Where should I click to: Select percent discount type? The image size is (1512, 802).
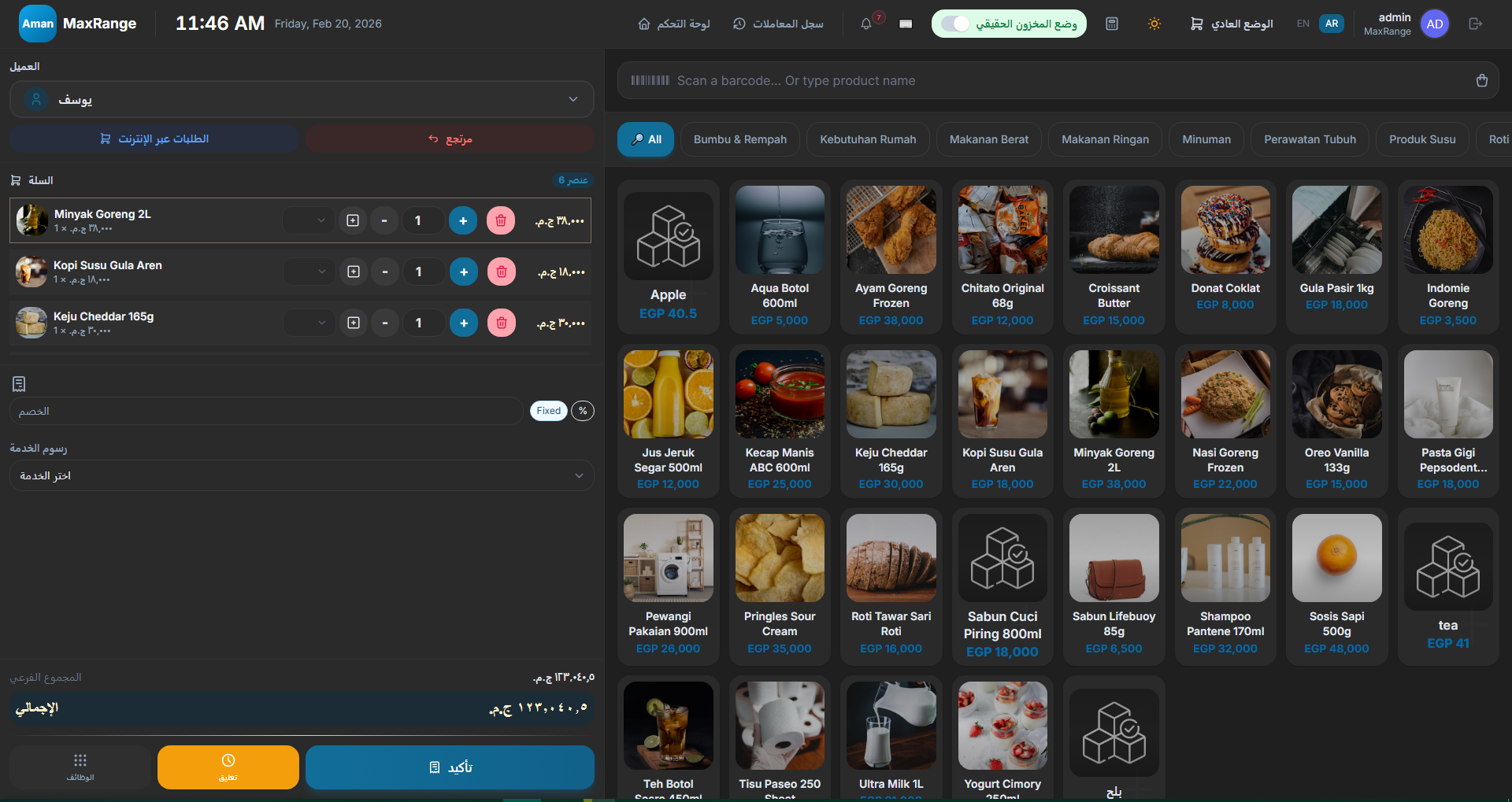tap(583, 411)
